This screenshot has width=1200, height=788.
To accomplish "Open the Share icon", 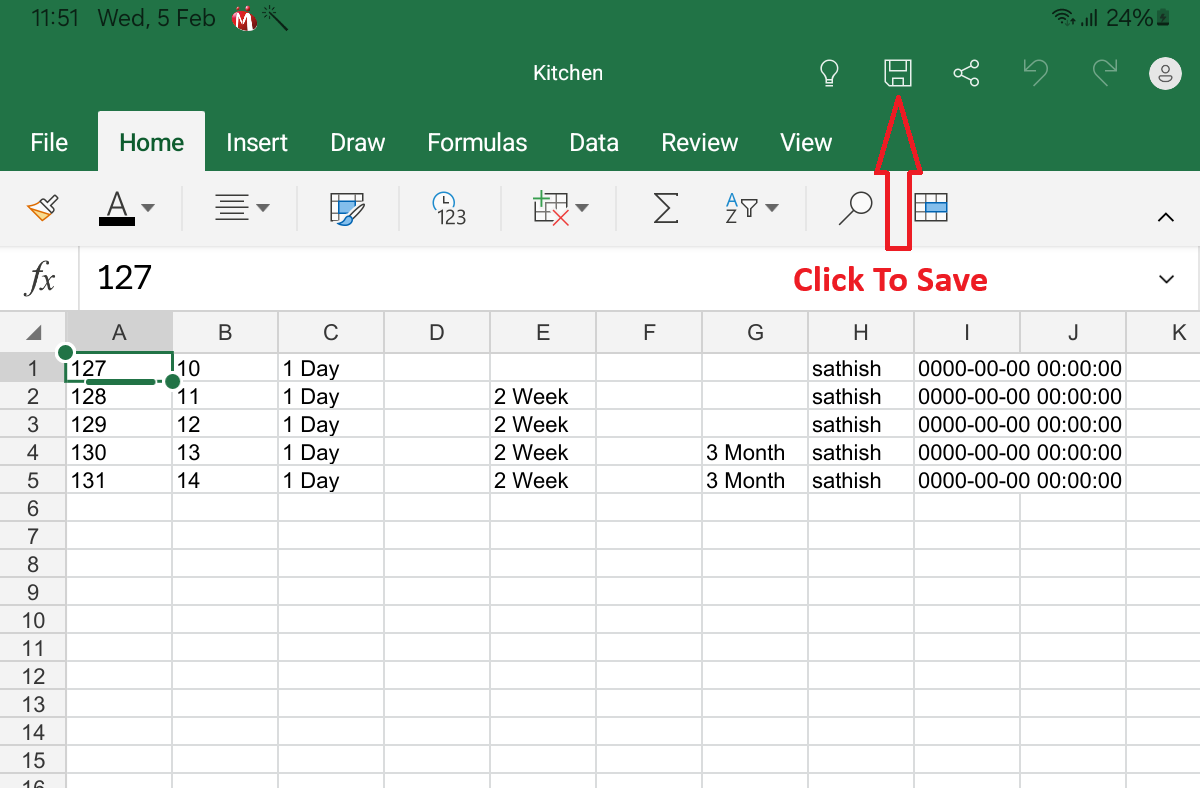I will tap(966, 73).
